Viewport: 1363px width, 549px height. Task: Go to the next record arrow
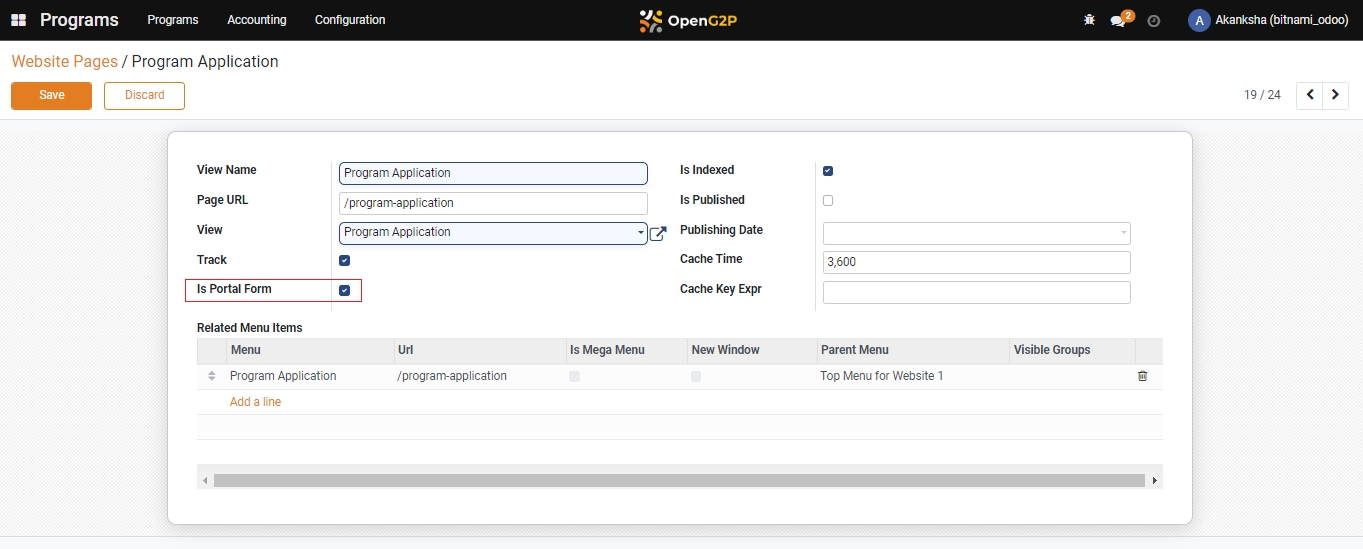(x=1336, y=95)
